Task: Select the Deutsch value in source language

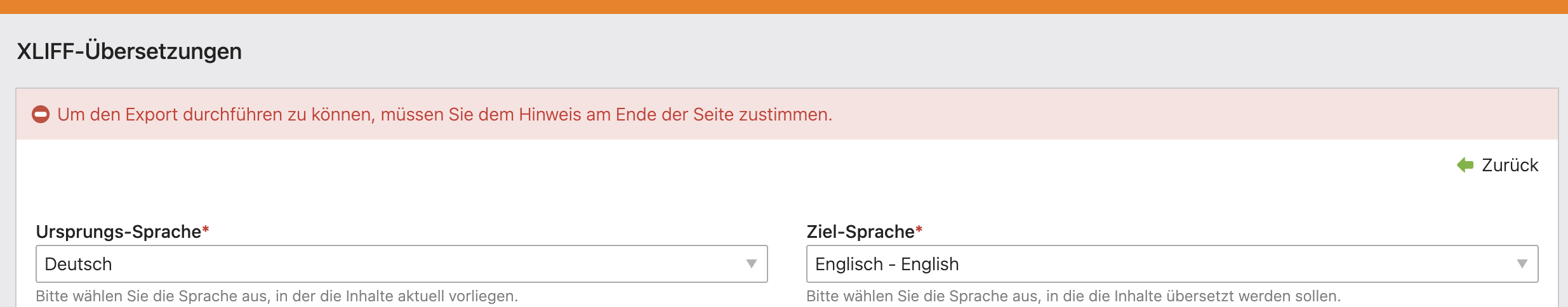Action: click(x=79, y=264)
